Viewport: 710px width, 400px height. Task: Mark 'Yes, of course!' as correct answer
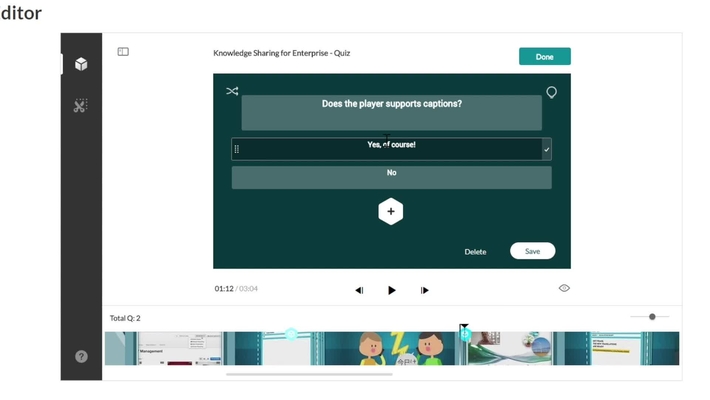coord(547,149)
